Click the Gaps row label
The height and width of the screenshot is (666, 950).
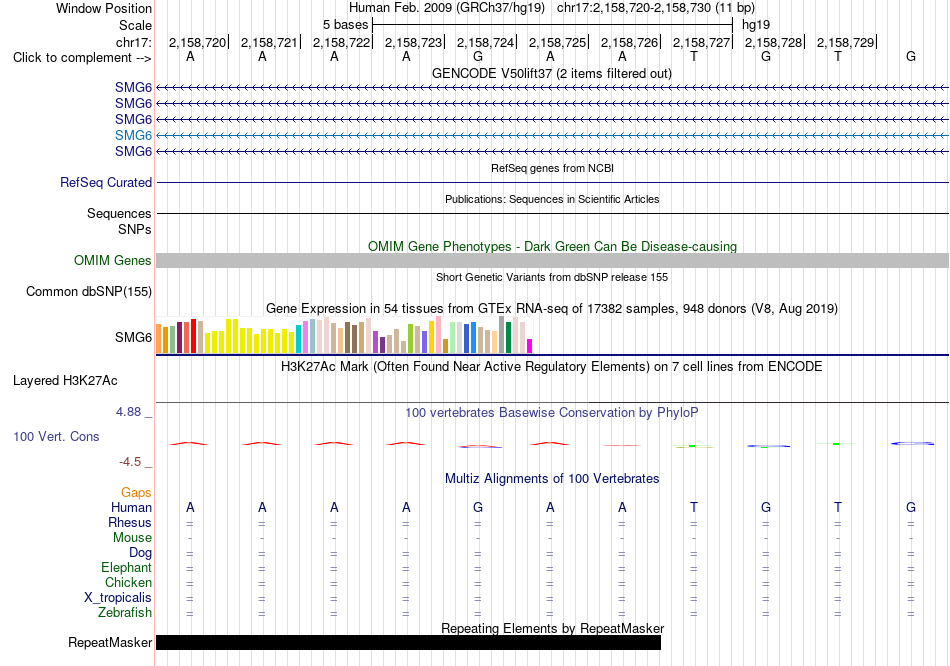136,493
